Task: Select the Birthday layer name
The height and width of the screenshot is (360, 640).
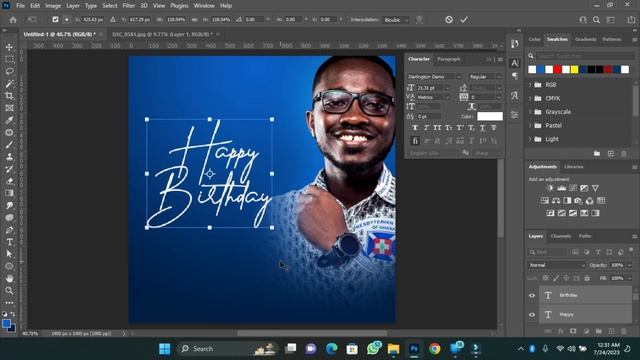Action: (568, 295)
